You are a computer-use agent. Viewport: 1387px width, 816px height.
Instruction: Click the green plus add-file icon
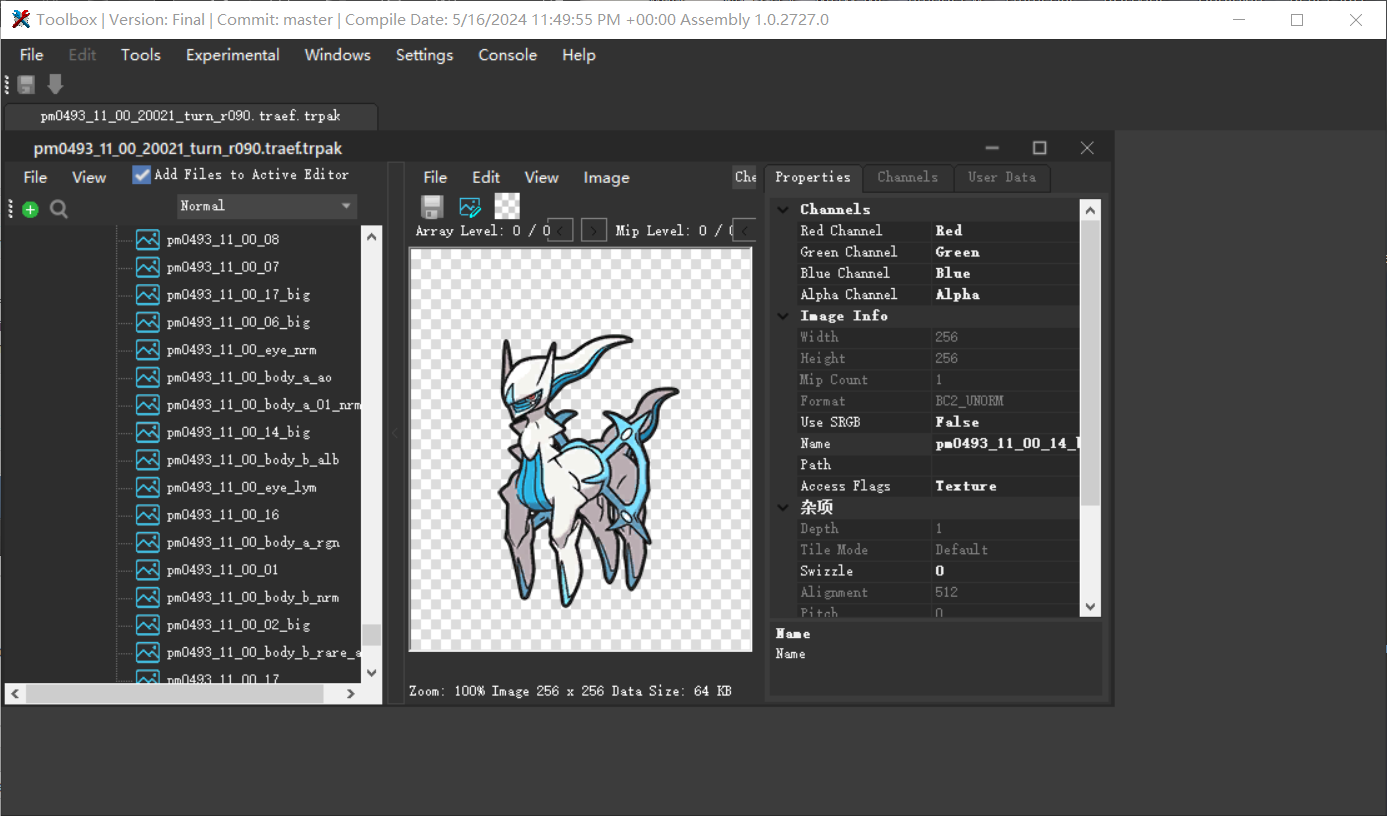30,209
